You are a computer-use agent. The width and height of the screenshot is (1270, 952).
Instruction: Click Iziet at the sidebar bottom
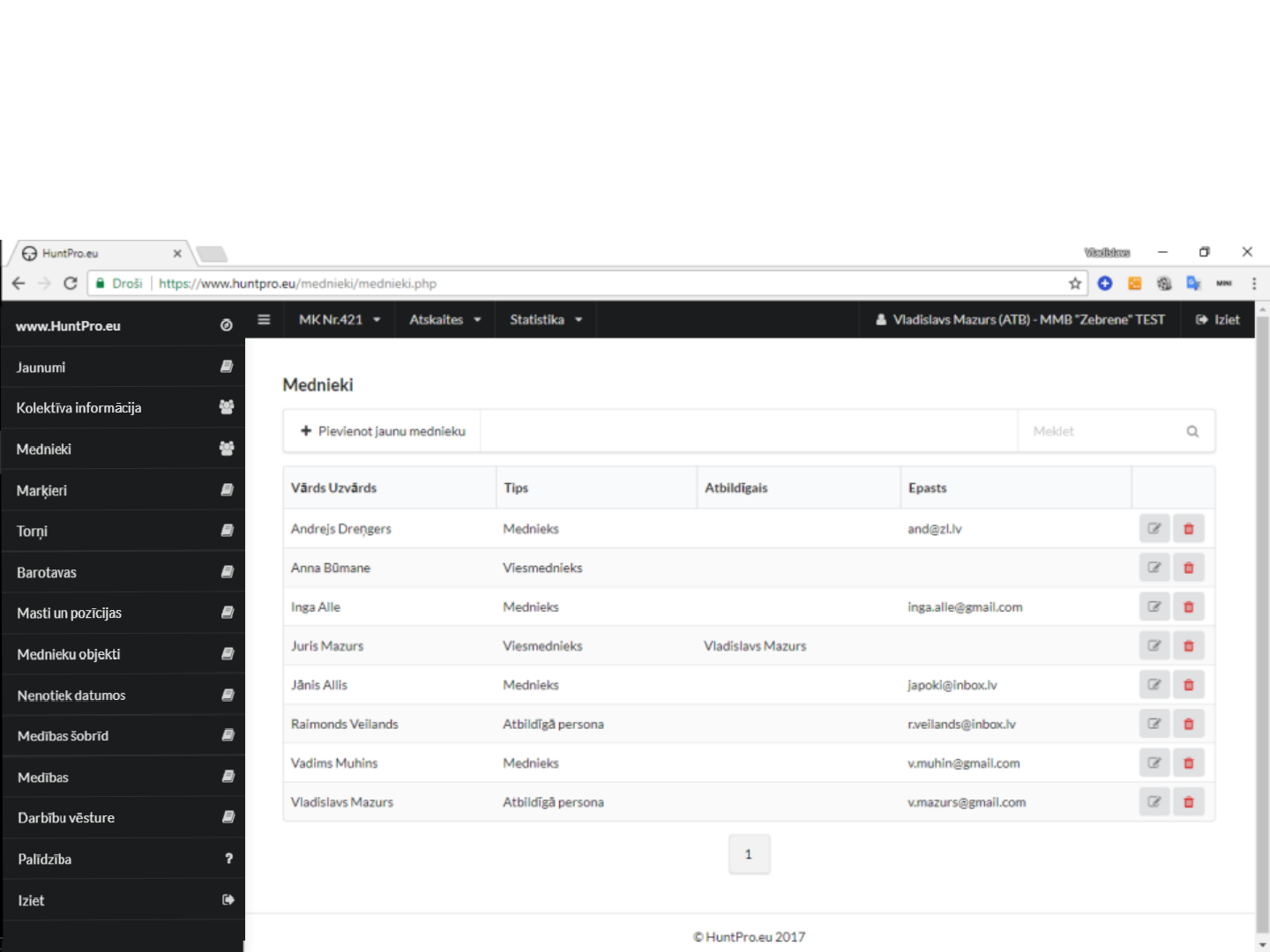click(x=123, y=901)
